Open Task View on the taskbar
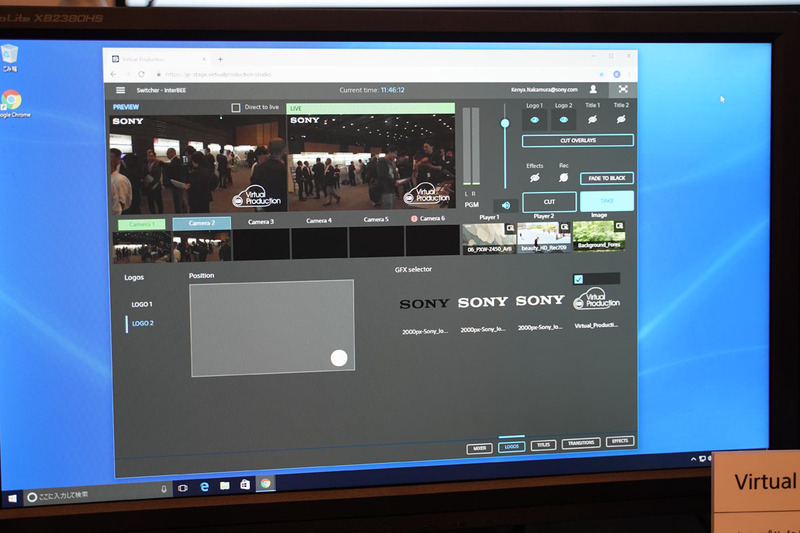Image resolution: width=800 pixels, height=533 pixels. click(183, 488)
